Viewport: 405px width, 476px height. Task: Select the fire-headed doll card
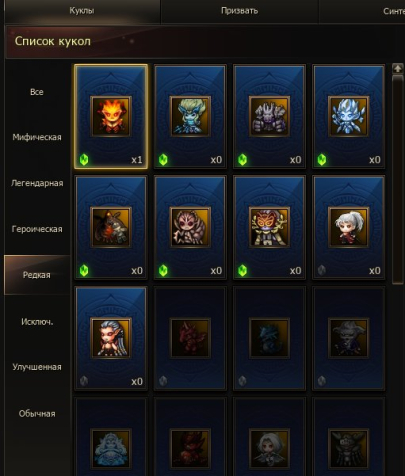[111, 116]
